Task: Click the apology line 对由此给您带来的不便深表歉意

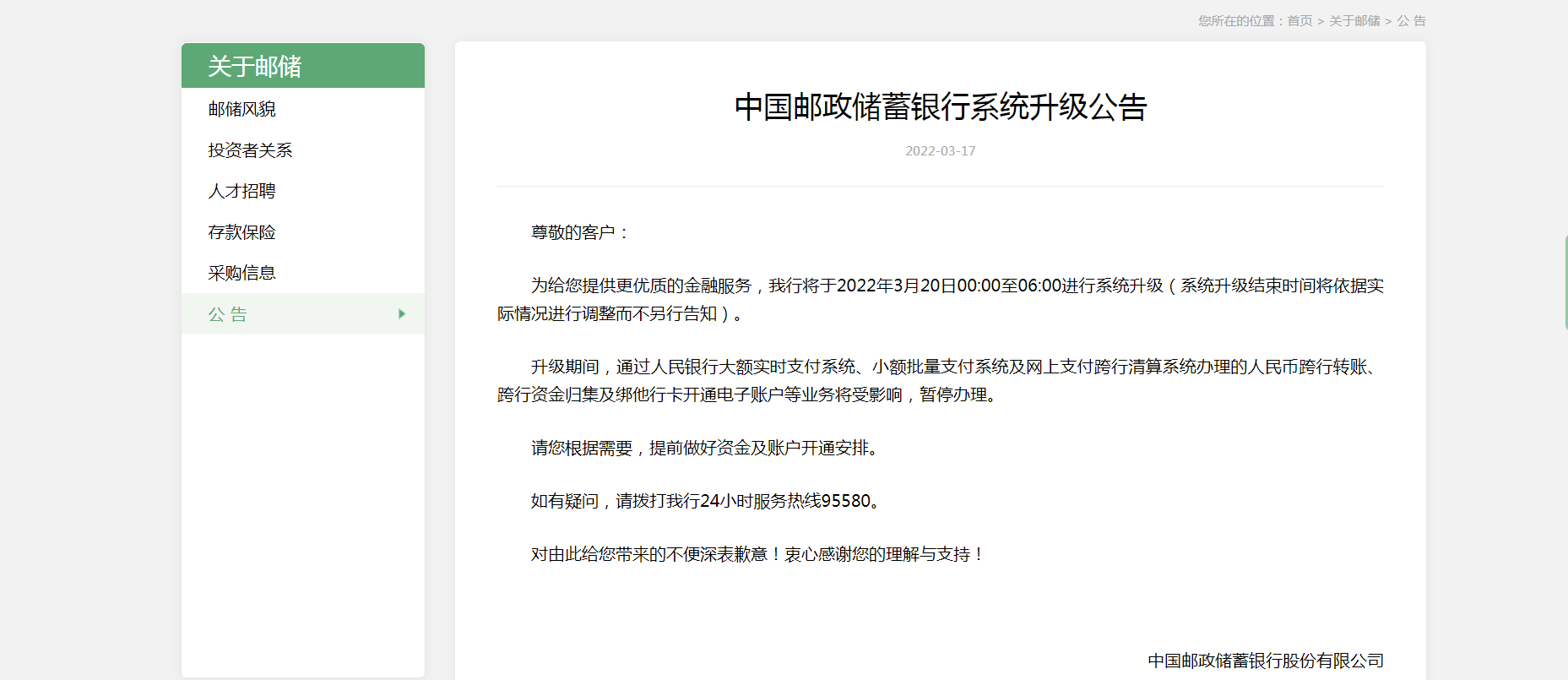Action: [757, 554]
